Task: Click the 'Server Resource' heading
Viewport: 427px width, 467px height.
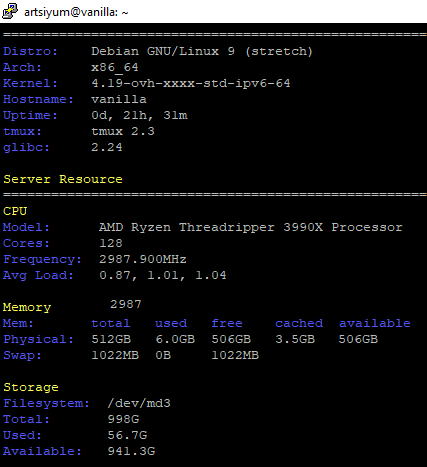Action: click(63, 179)
